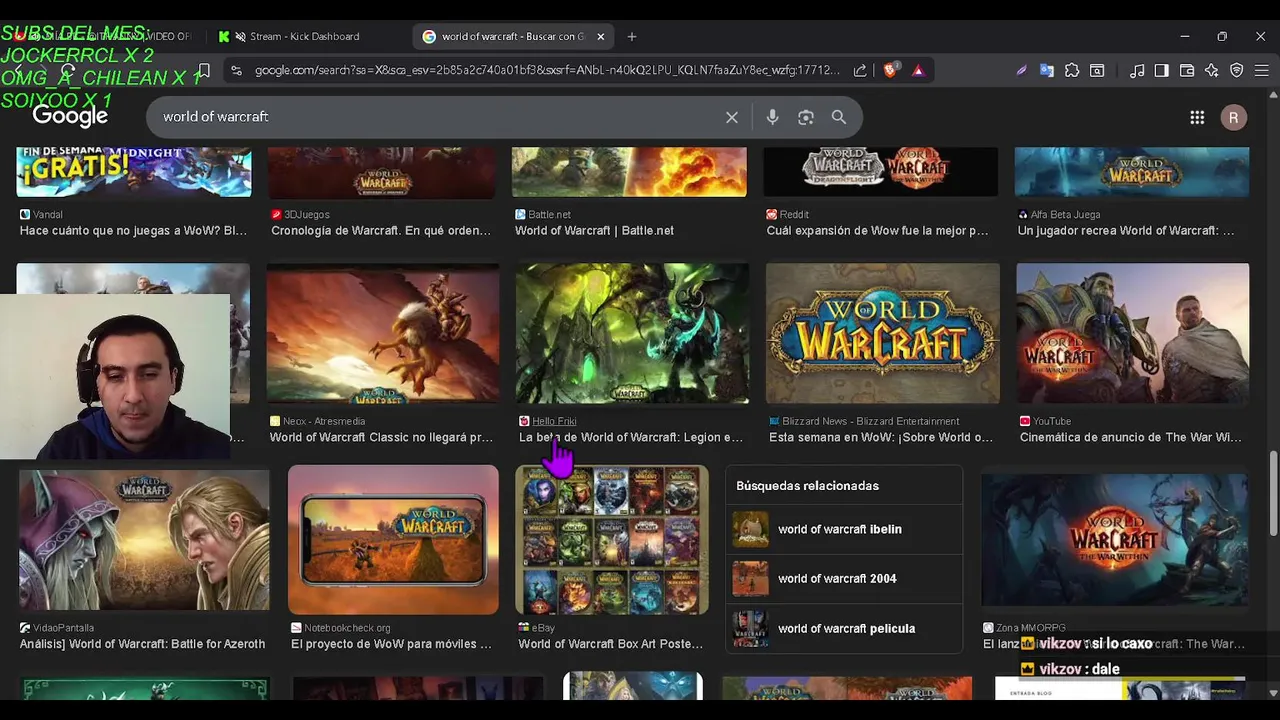Open the Legion green demon image
Viewport: 1280px width, 720px height.
pos(632,333)
